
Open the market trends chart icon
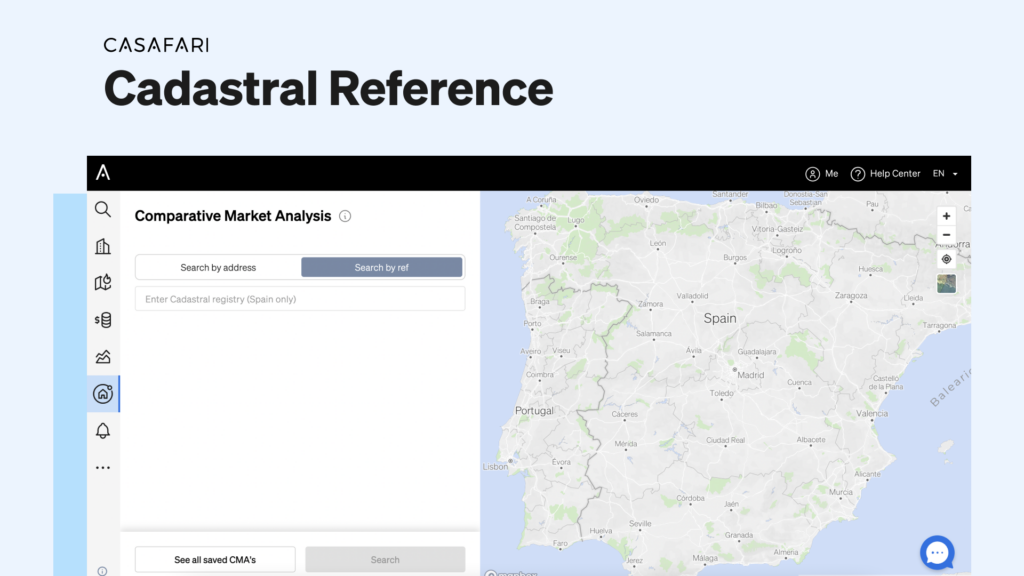tap(102, 356)
